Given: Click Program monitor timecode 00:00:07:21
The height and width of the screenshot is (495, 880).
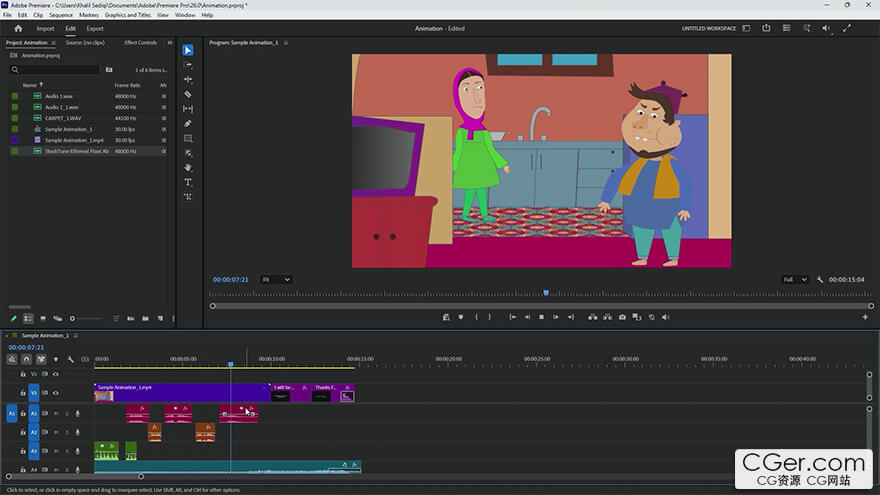Looking at the screenshot, I should click(x=231, y=279).
